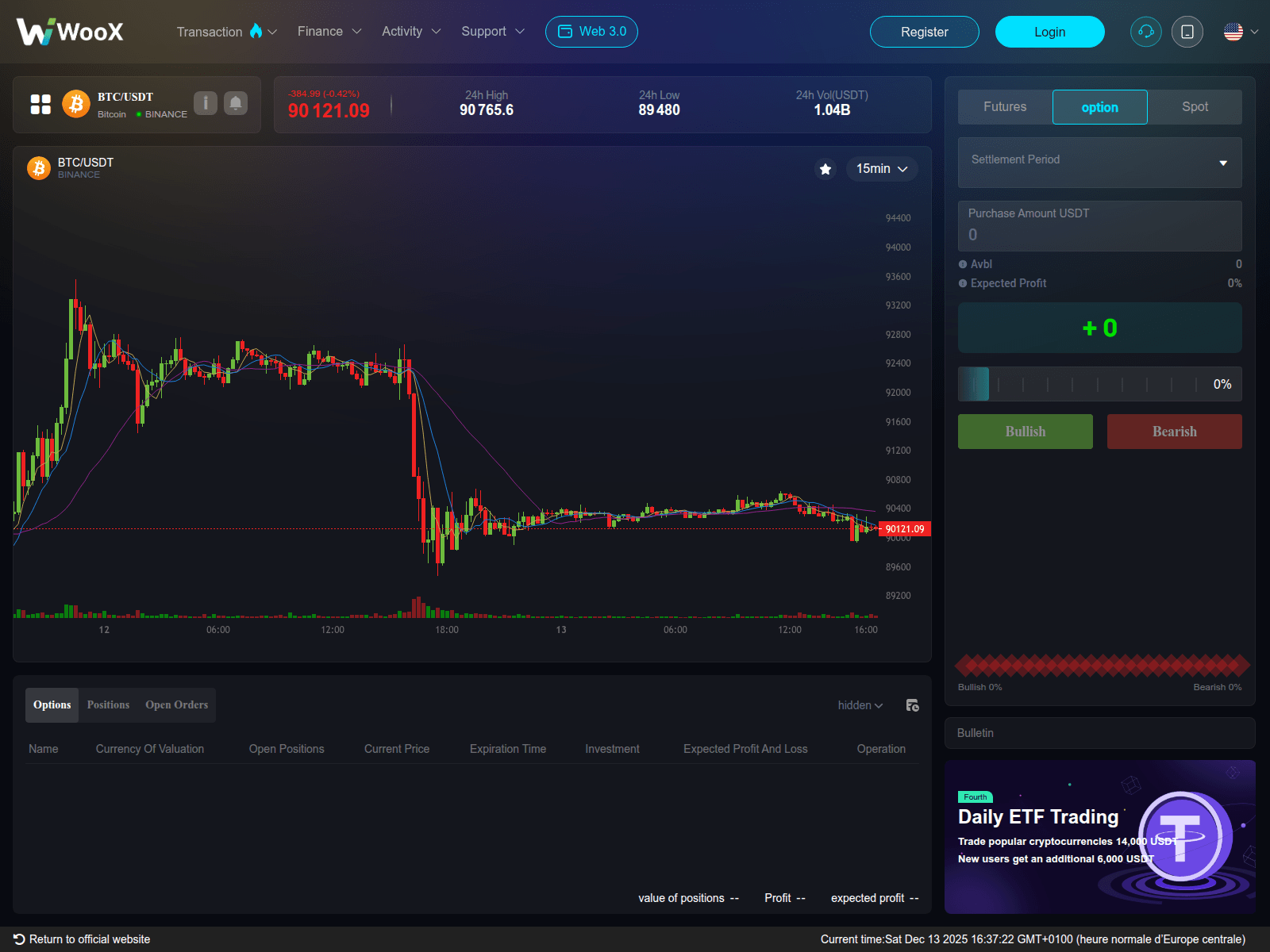Click the Investment column header
This screenshot has width=1270, height=952.
pos(612,749)
